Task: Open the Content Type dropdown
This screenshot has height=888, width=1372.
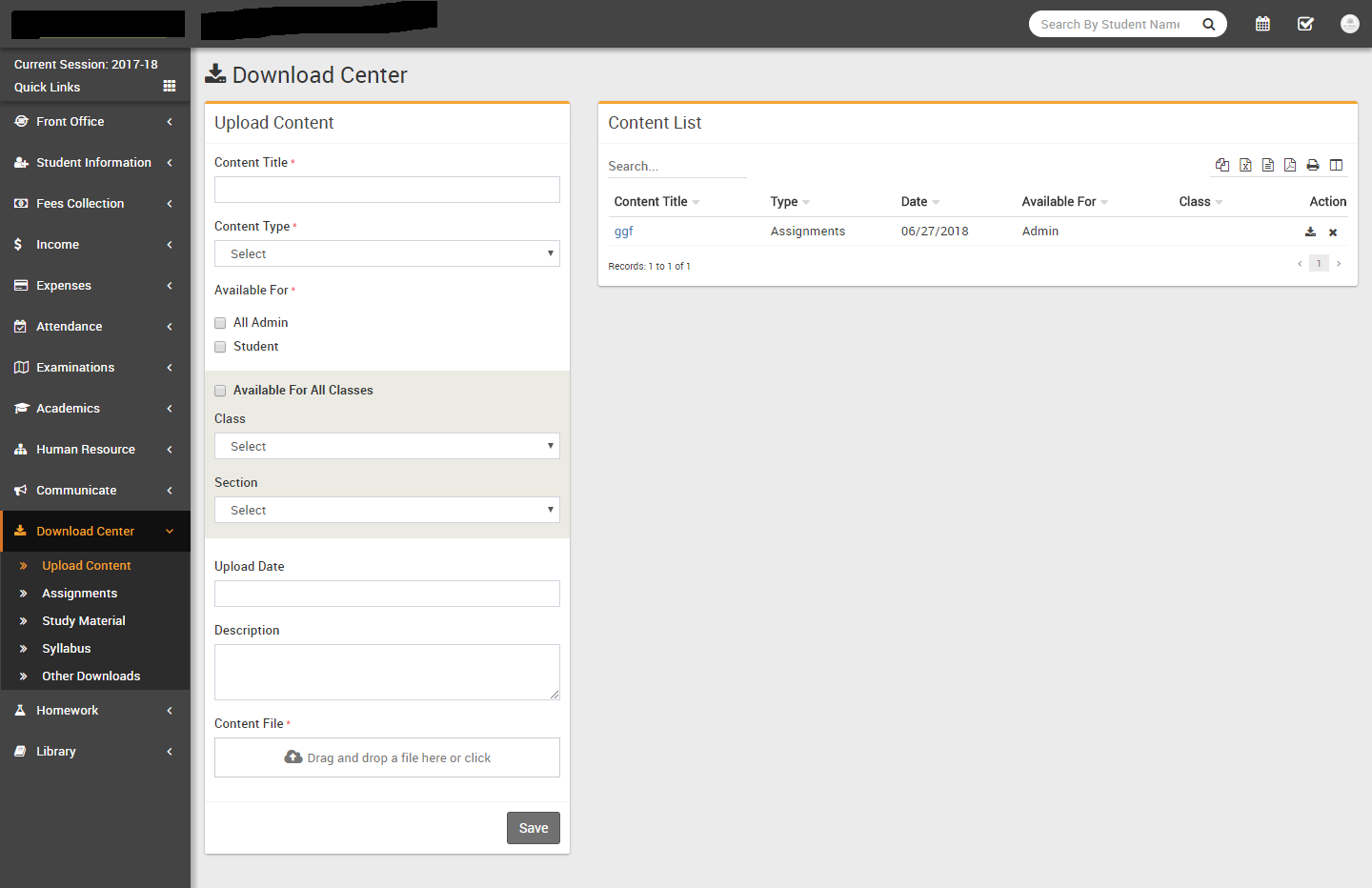Action: point(387,253)
